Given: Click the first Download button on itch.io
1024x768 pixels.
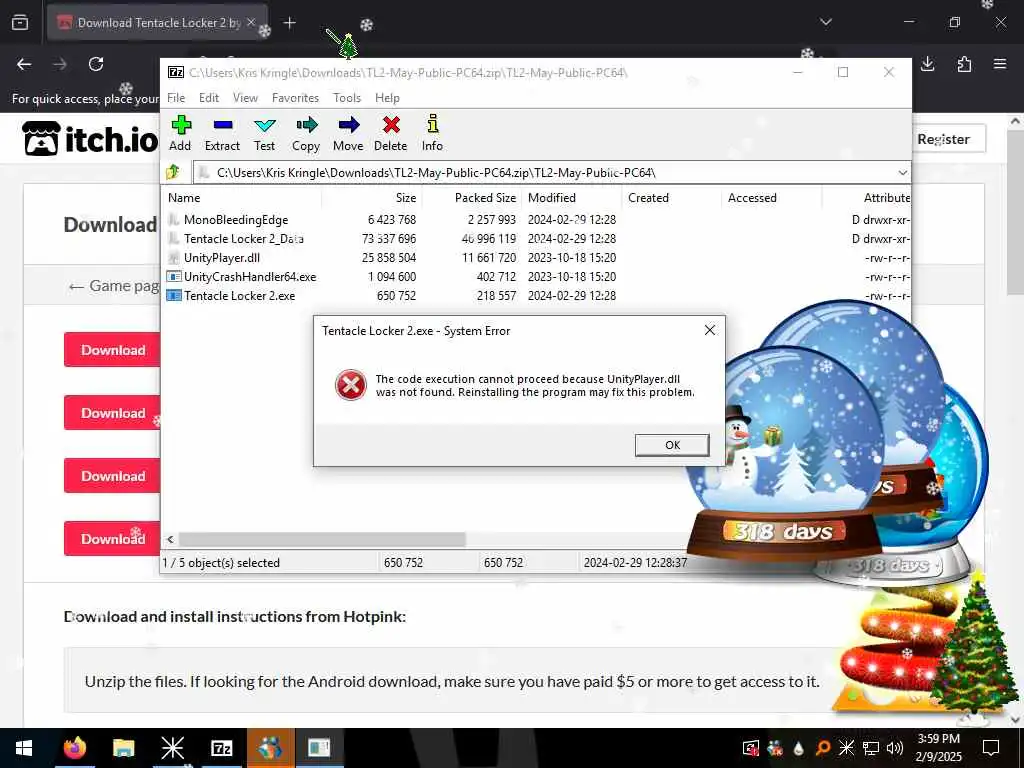Looking at the screenshot, I should [112, 350].
